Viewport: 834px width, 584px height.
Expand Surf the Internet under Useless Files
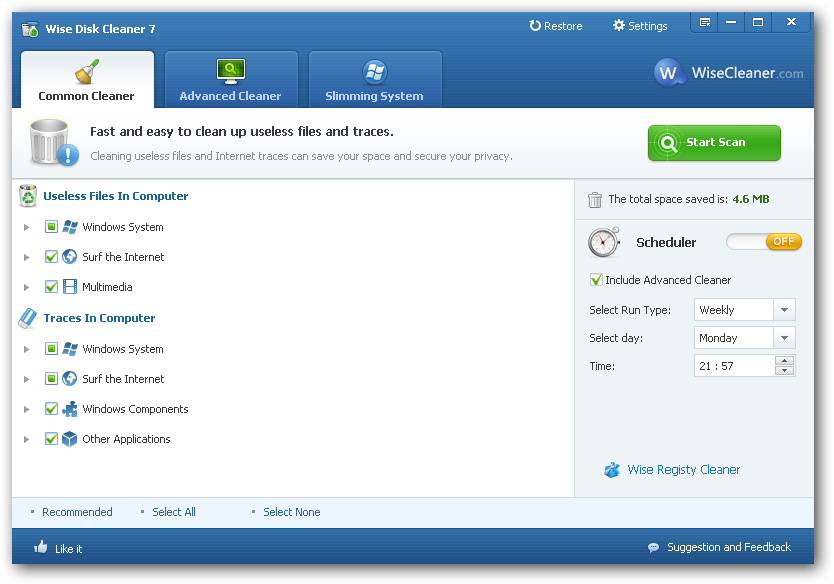[x=26, y=257]
